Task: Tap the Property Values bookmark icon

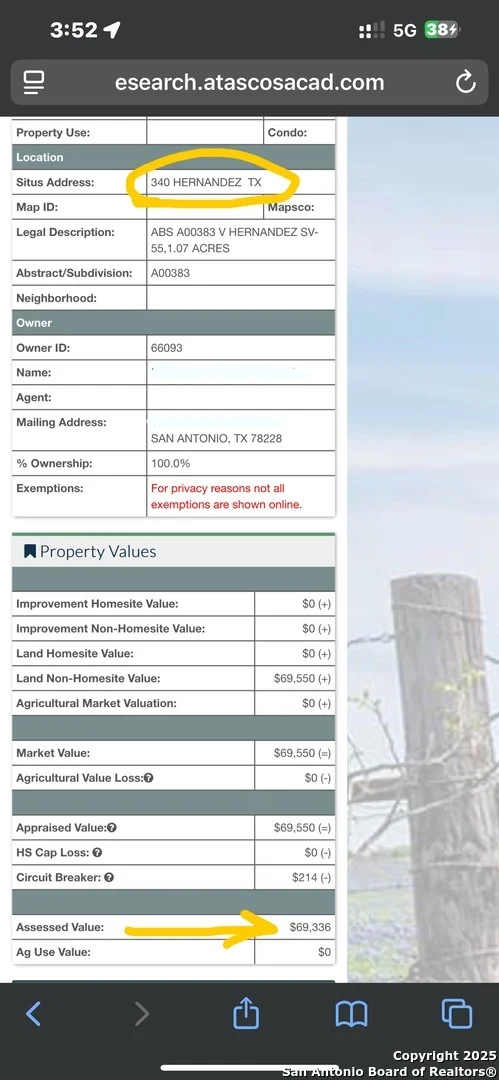Action: [30, 551]
